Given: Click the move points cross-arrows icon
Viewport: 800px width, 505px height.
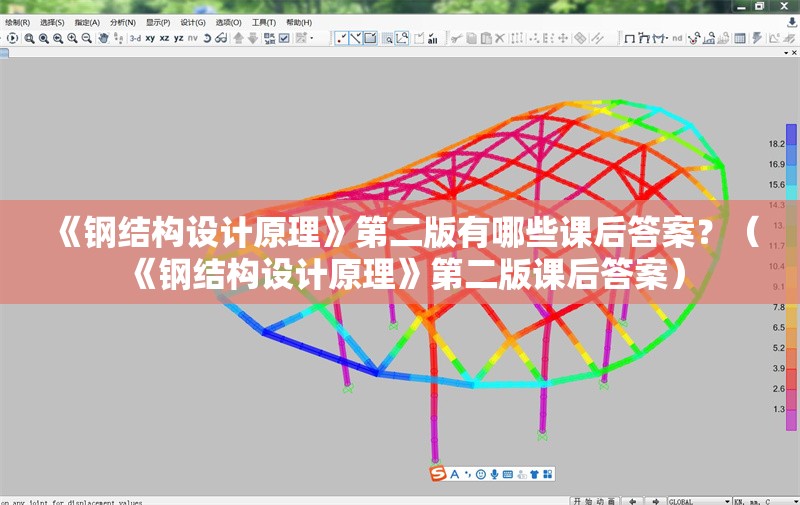Looking at the screenshot, I should coord(563,38).
